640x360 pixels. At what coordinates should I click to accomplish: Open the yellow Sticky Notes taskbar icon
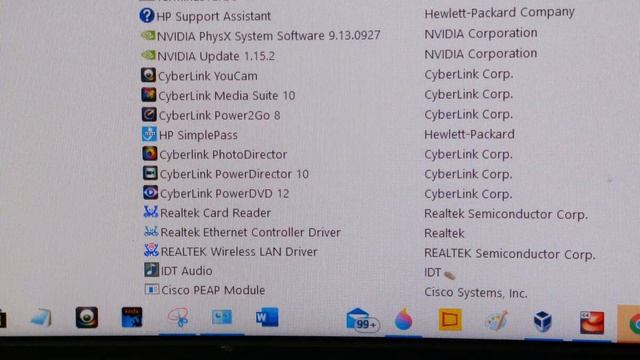(450, 320)
